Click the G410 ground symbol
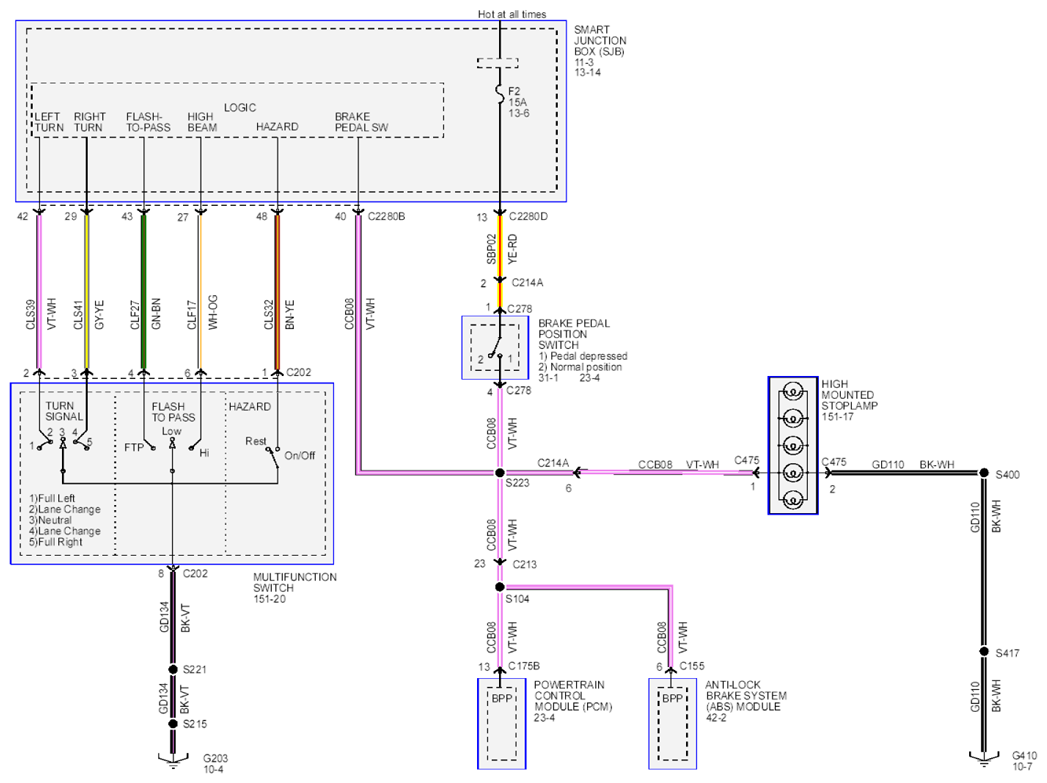1047x783 pixels. point(984,759)
